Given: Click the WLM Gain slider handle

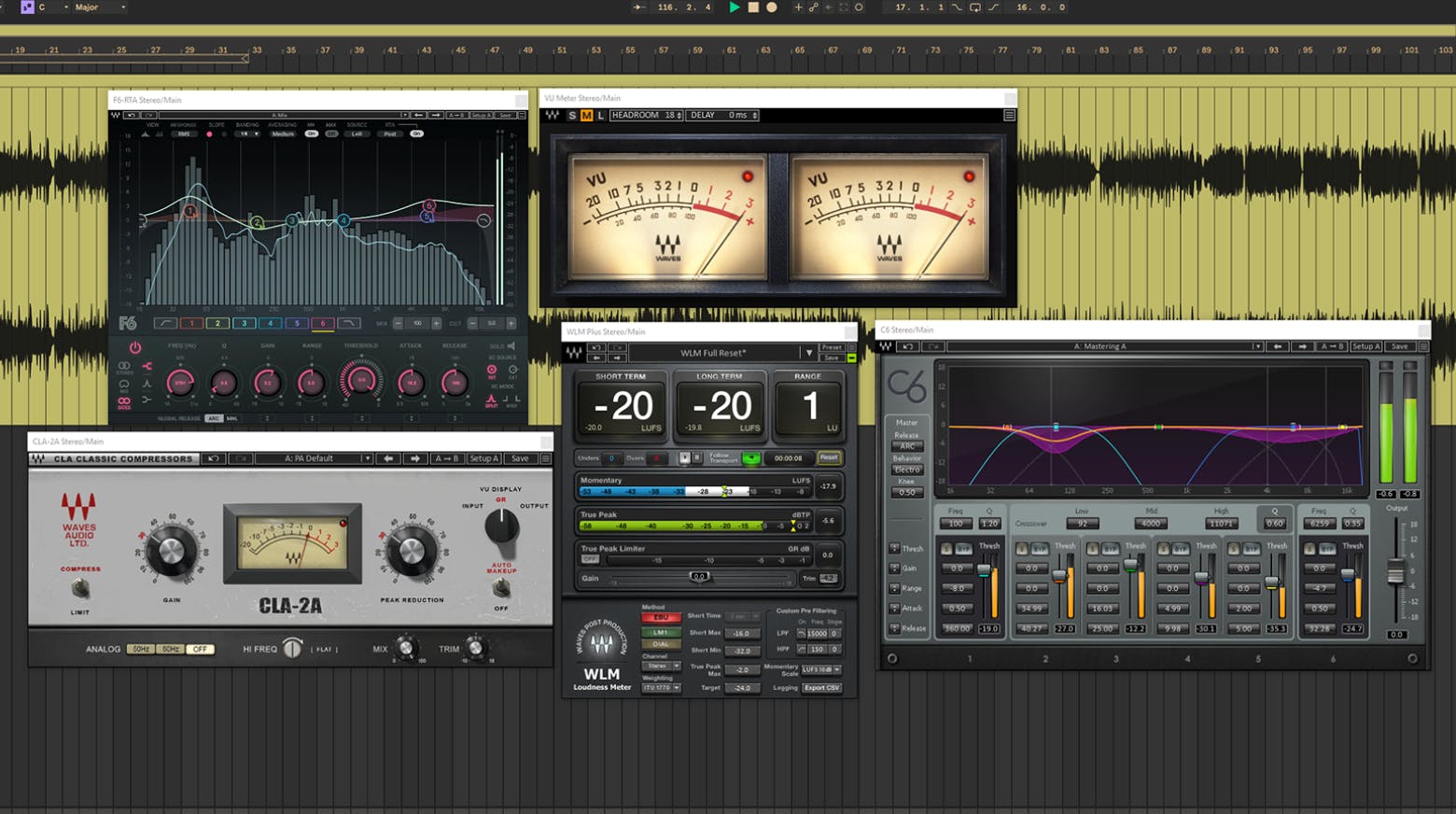Looking at the screenshot, I should click(x=700, y=577).
